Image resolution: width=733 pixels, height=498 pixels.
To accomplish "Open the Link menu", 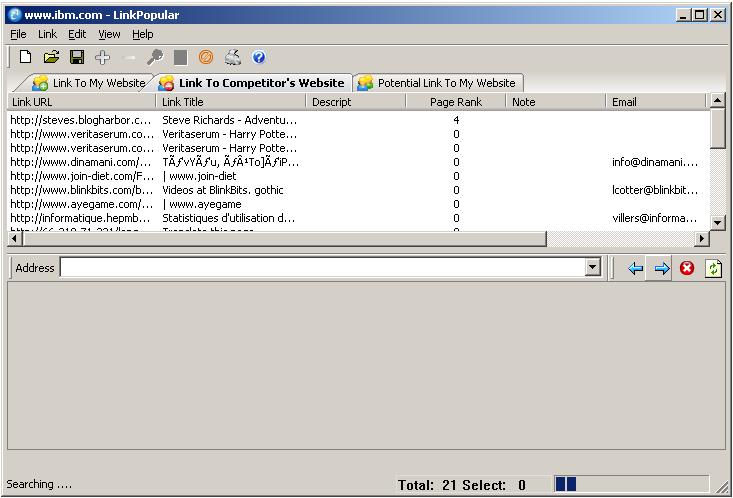I will [x=47, y=34].
